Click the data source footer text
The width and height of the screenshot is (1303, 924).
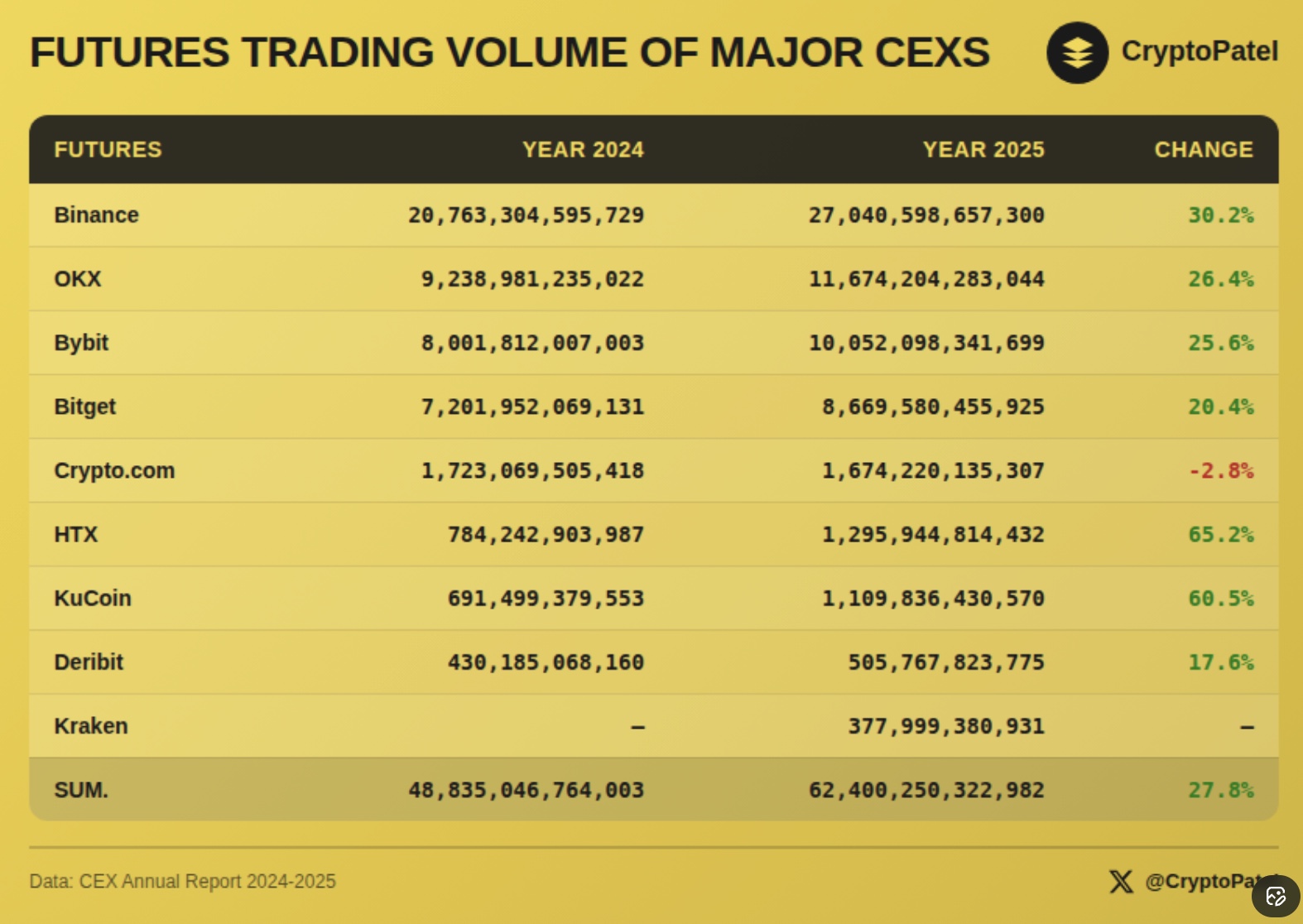click(x=182, y=881)
